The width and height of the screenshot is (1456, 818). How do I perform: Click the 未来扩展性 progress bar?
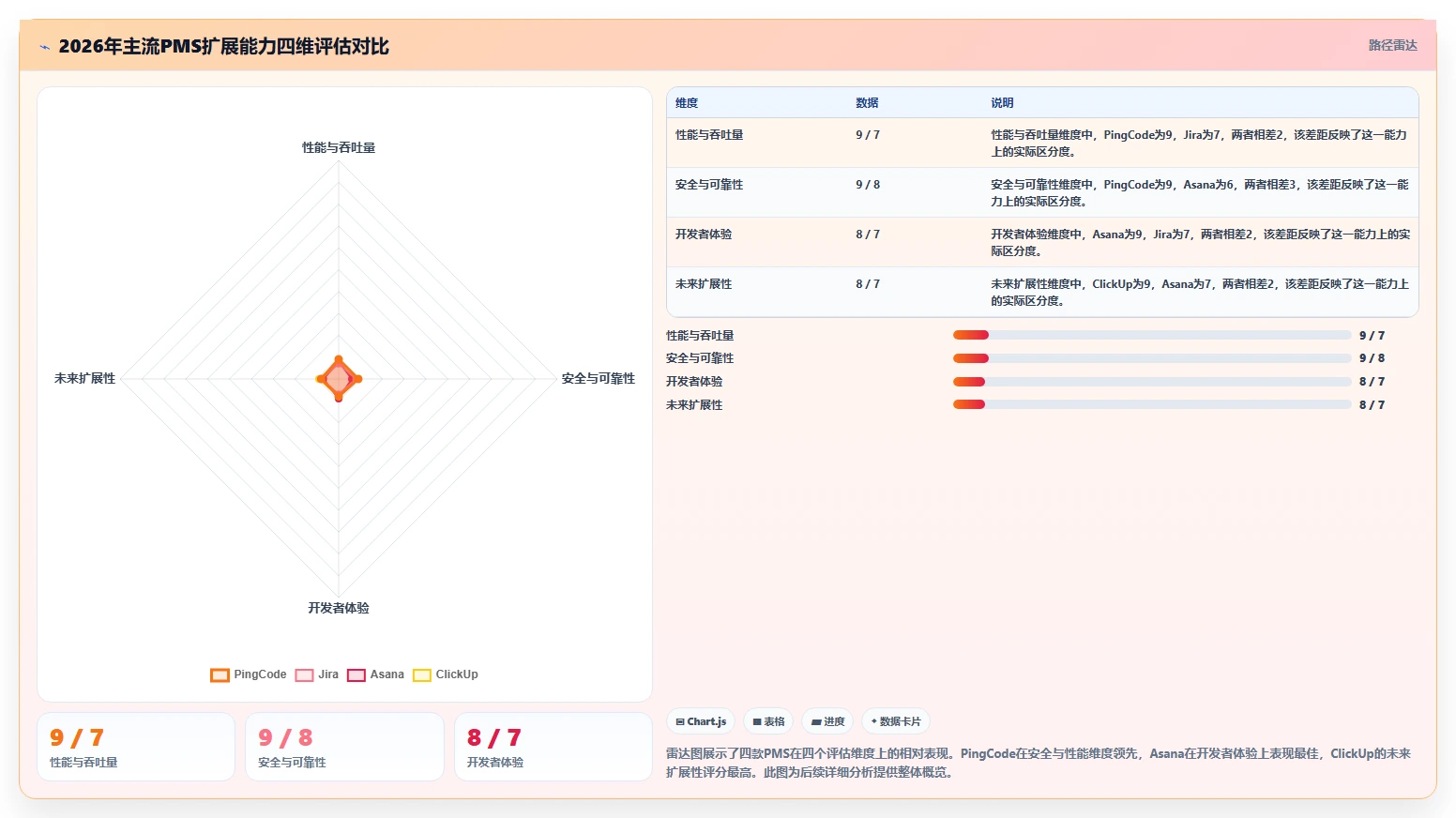click(x=1152, y=405)
